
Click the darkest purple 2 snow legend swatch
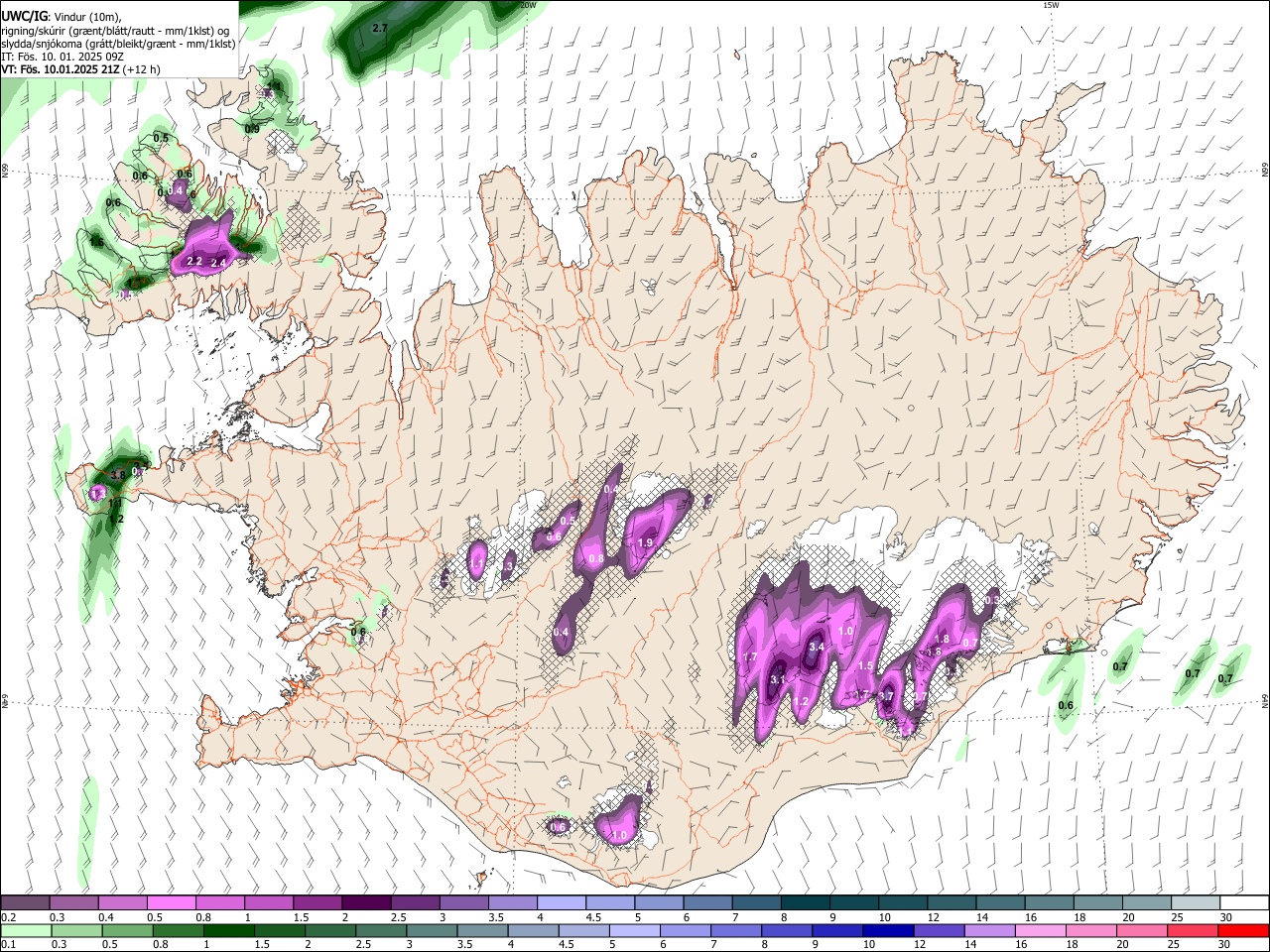(366, 903)
